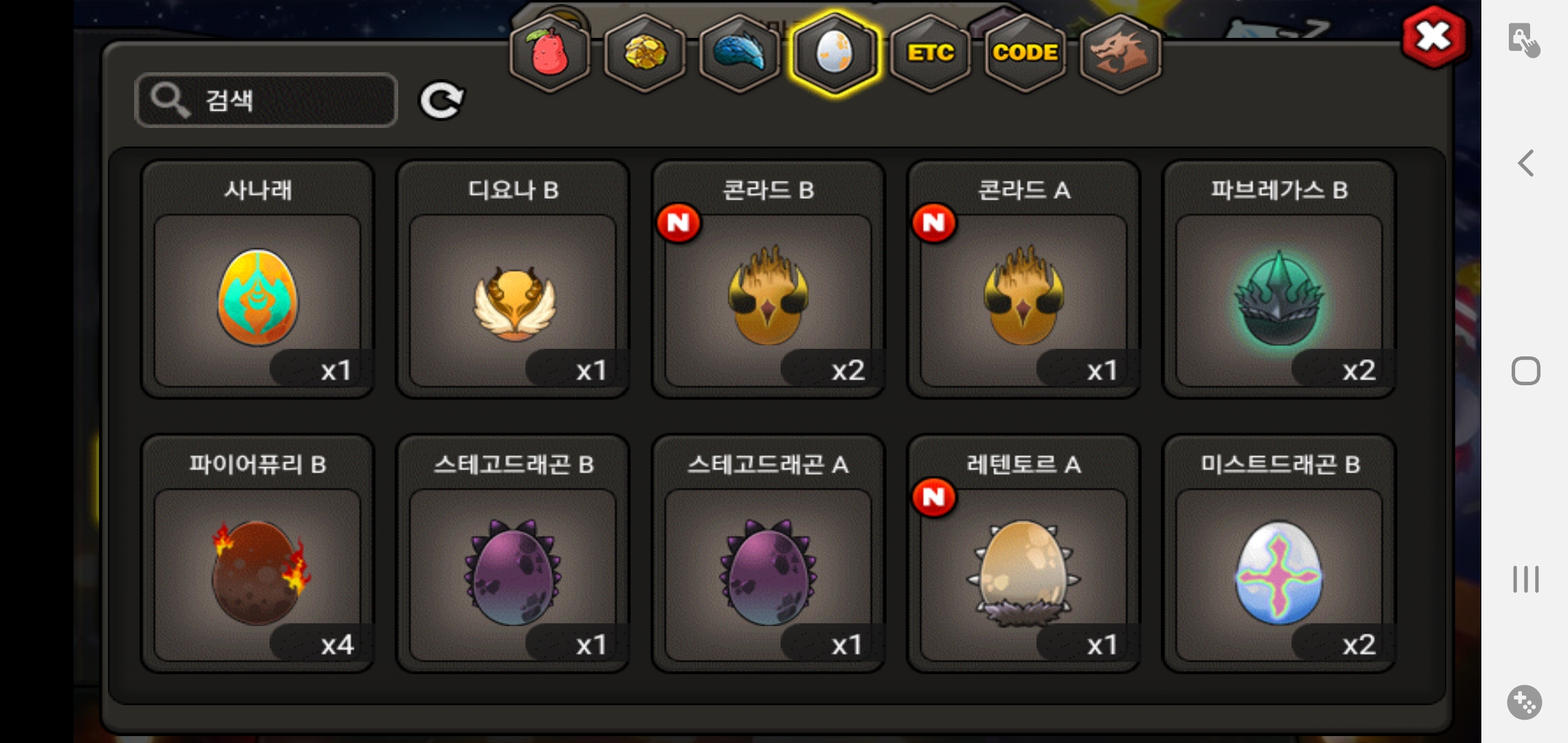Image resolution: width=1568 pixels, height=743 pixels.
Task: Select the 스테고드래곤 B purple egg
Action: 513,553
